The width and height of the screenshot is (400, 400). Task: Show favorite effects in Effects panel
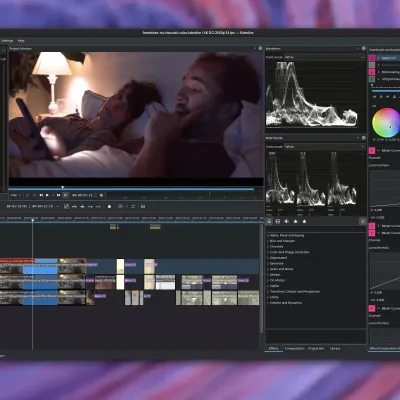304,221
